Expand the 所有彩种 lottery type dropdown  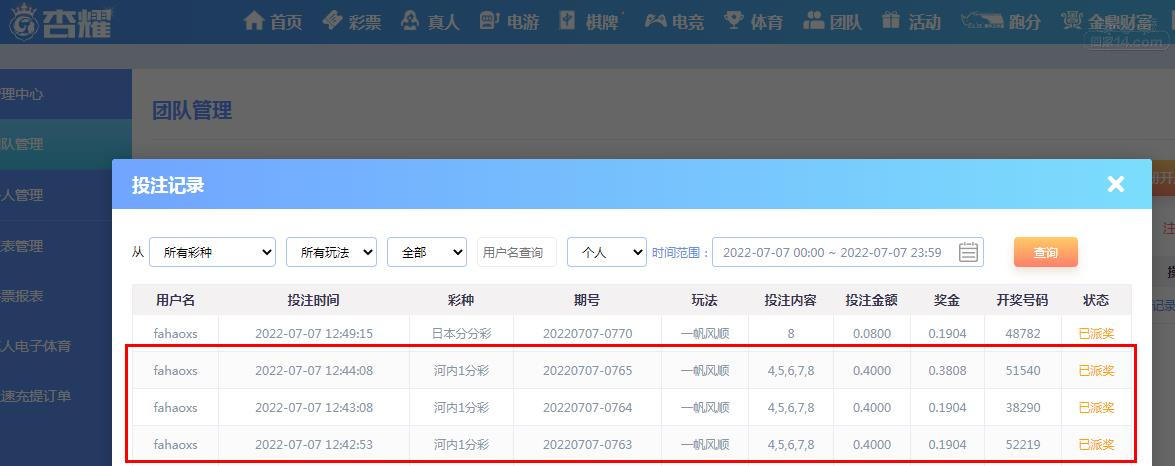[x=212, y=252]
